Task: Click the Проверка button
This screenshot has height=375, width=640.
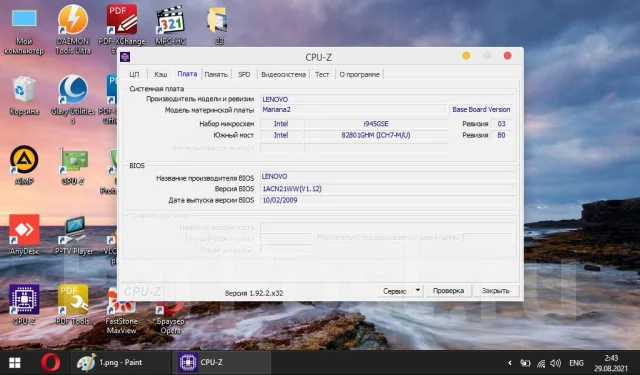Action: [x=448, y=291]
